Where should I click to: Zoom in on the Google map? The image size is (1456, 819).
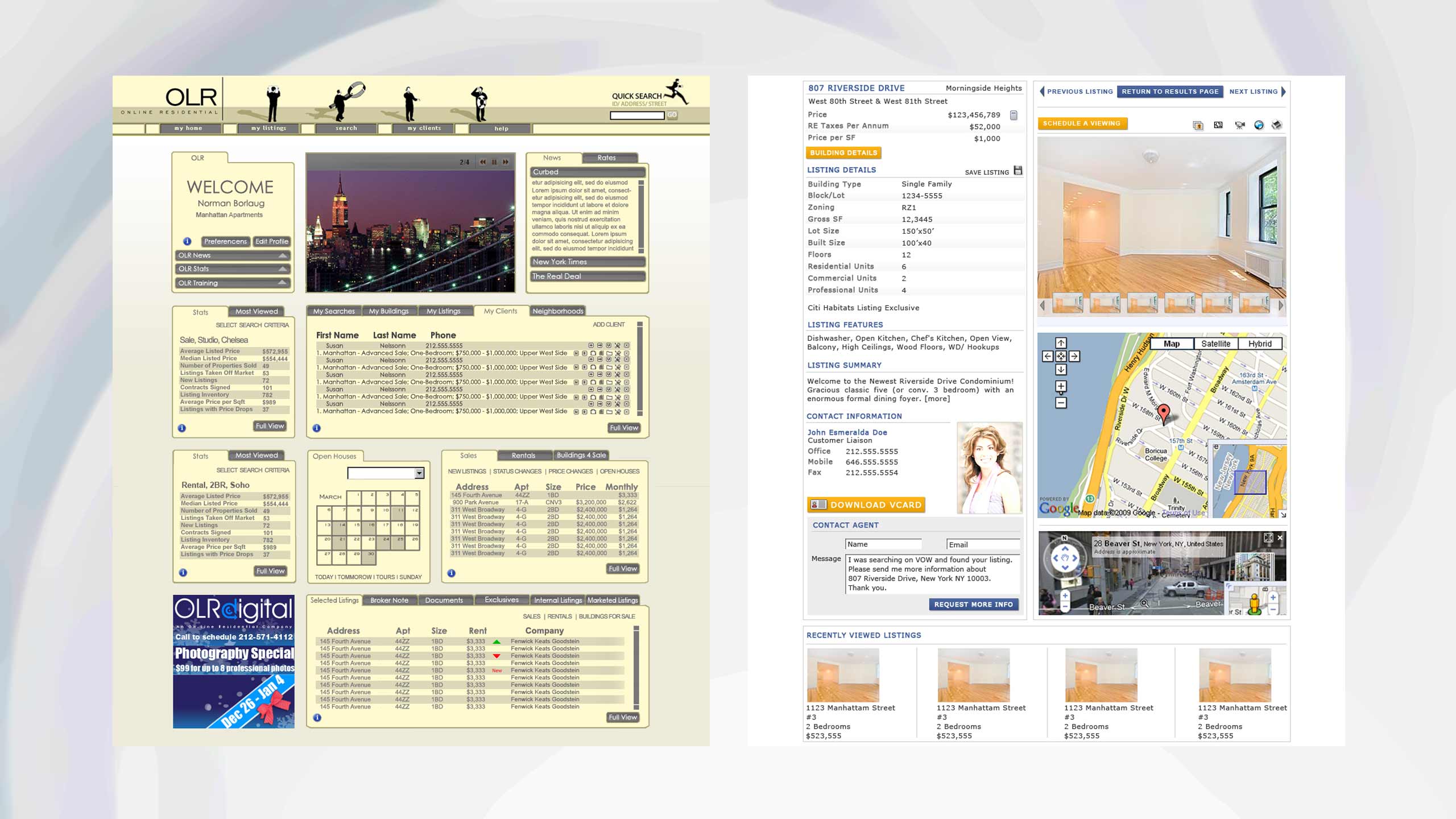[1061, 387]
